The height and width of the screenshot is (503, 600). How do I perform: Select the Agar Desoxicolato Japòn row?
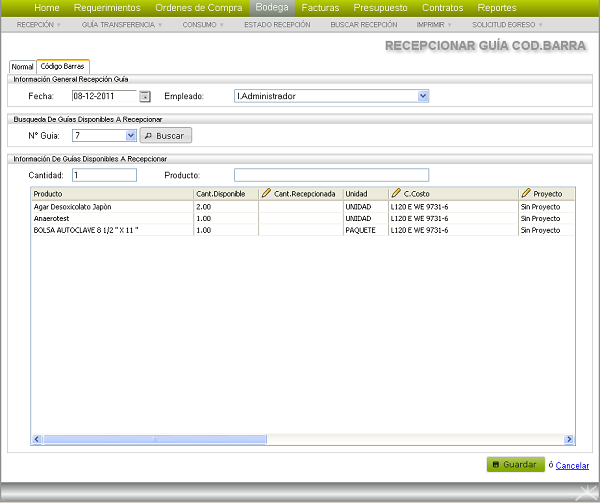click(303, 207)
